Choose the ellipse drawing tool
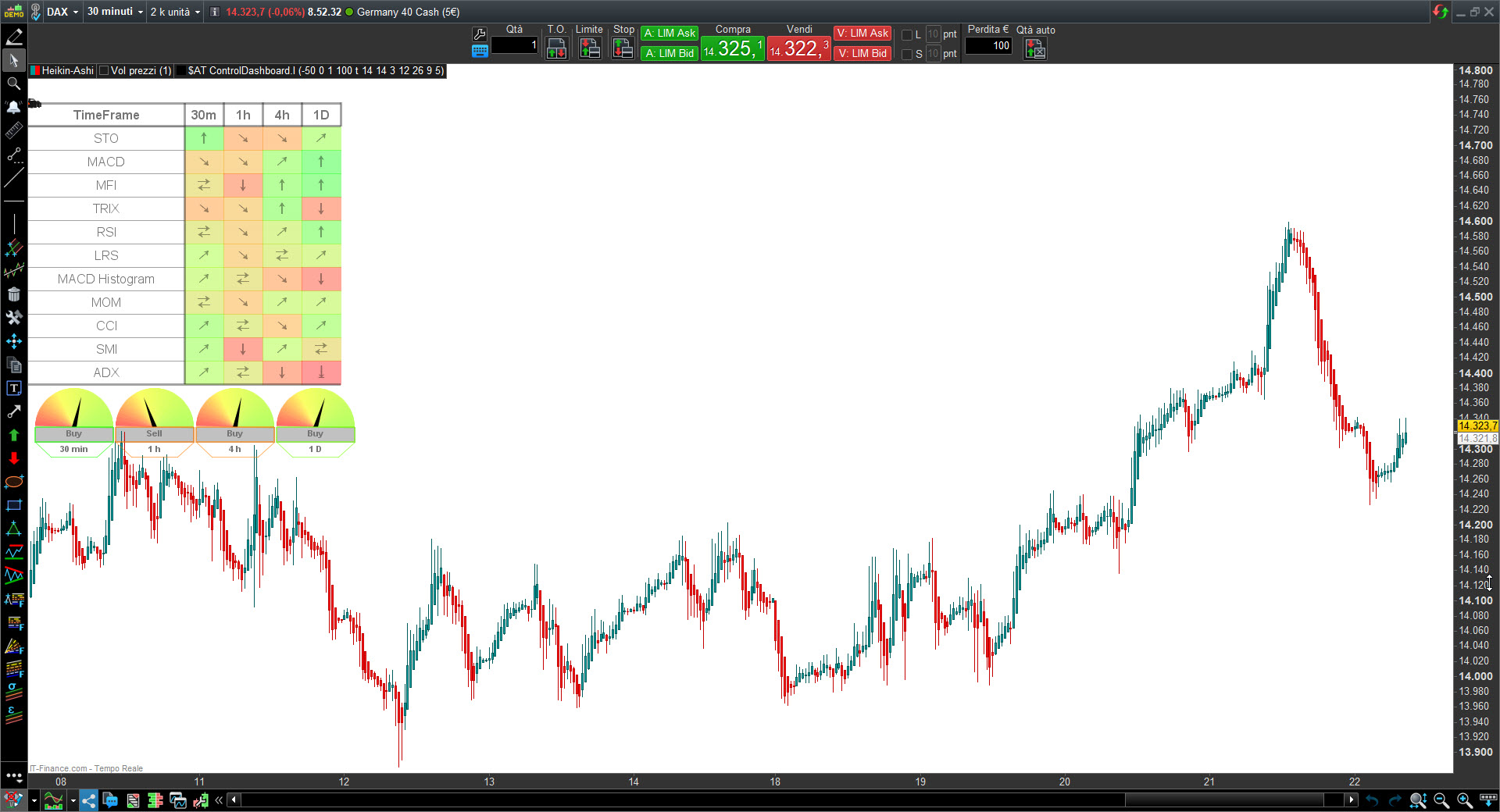Screen dimensions: 1500x812 14,482
